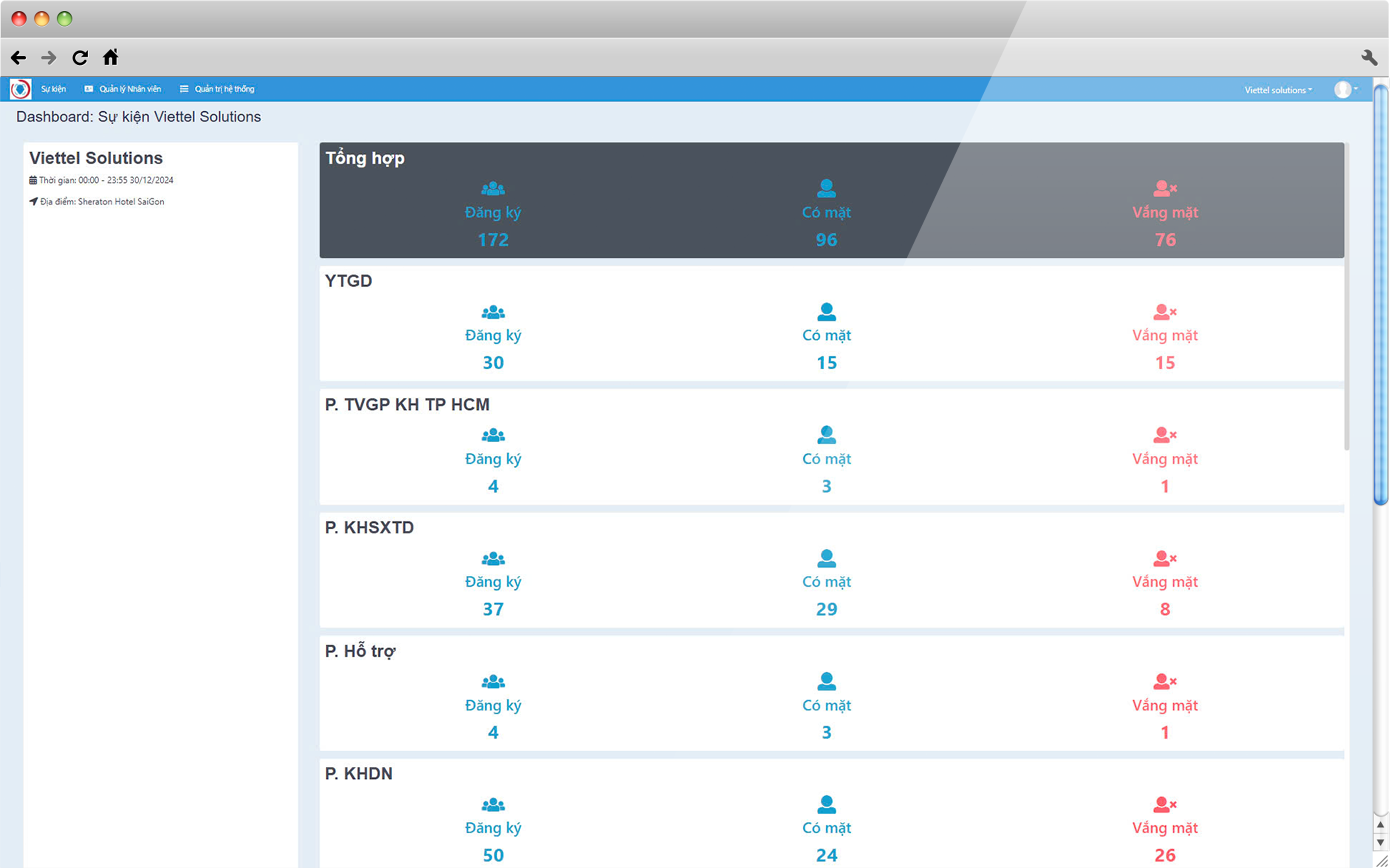Open the user avatar dropdown

coord(1345,89)
